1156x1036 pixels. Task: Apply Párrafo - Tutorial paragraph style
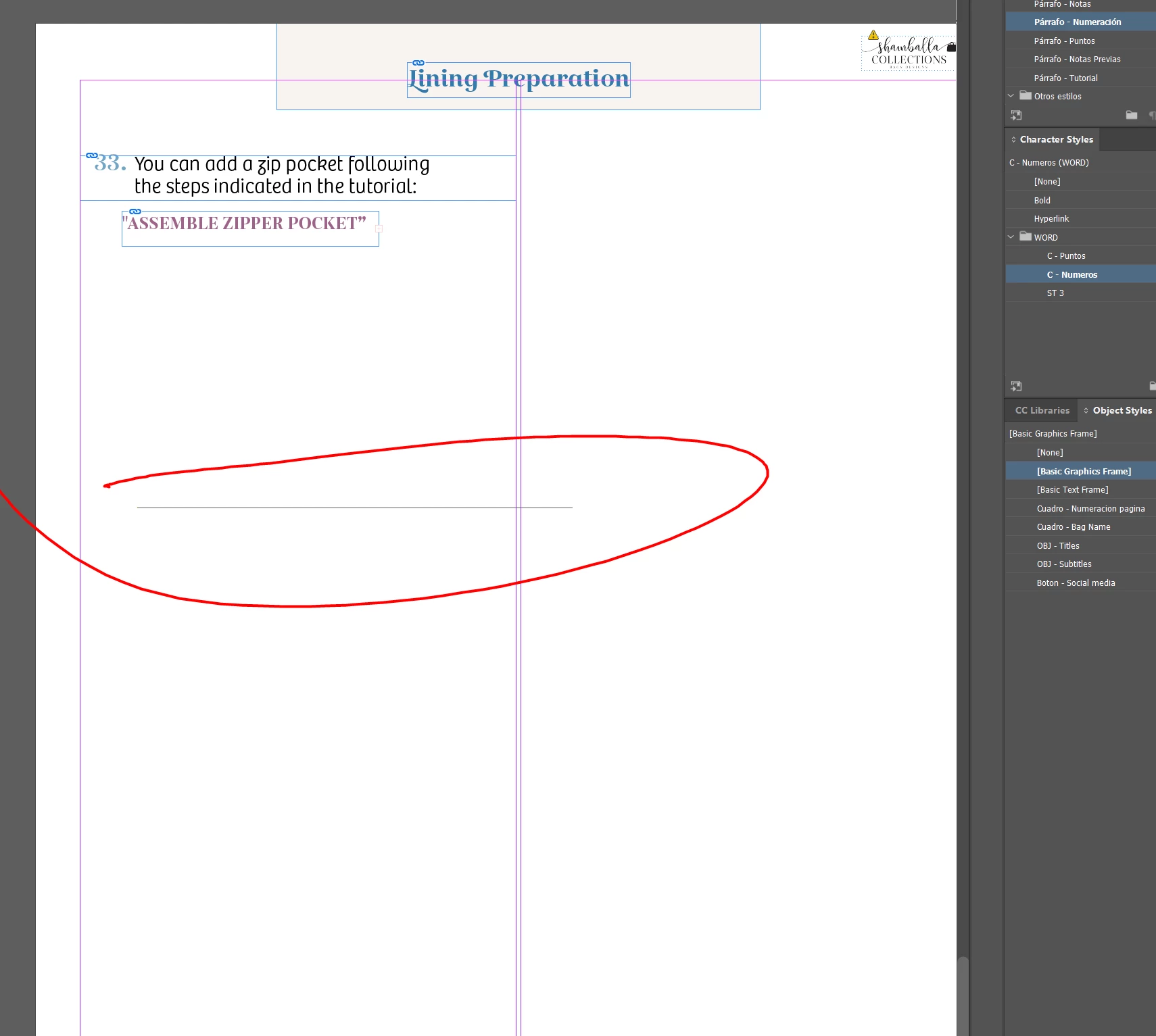1080,78
